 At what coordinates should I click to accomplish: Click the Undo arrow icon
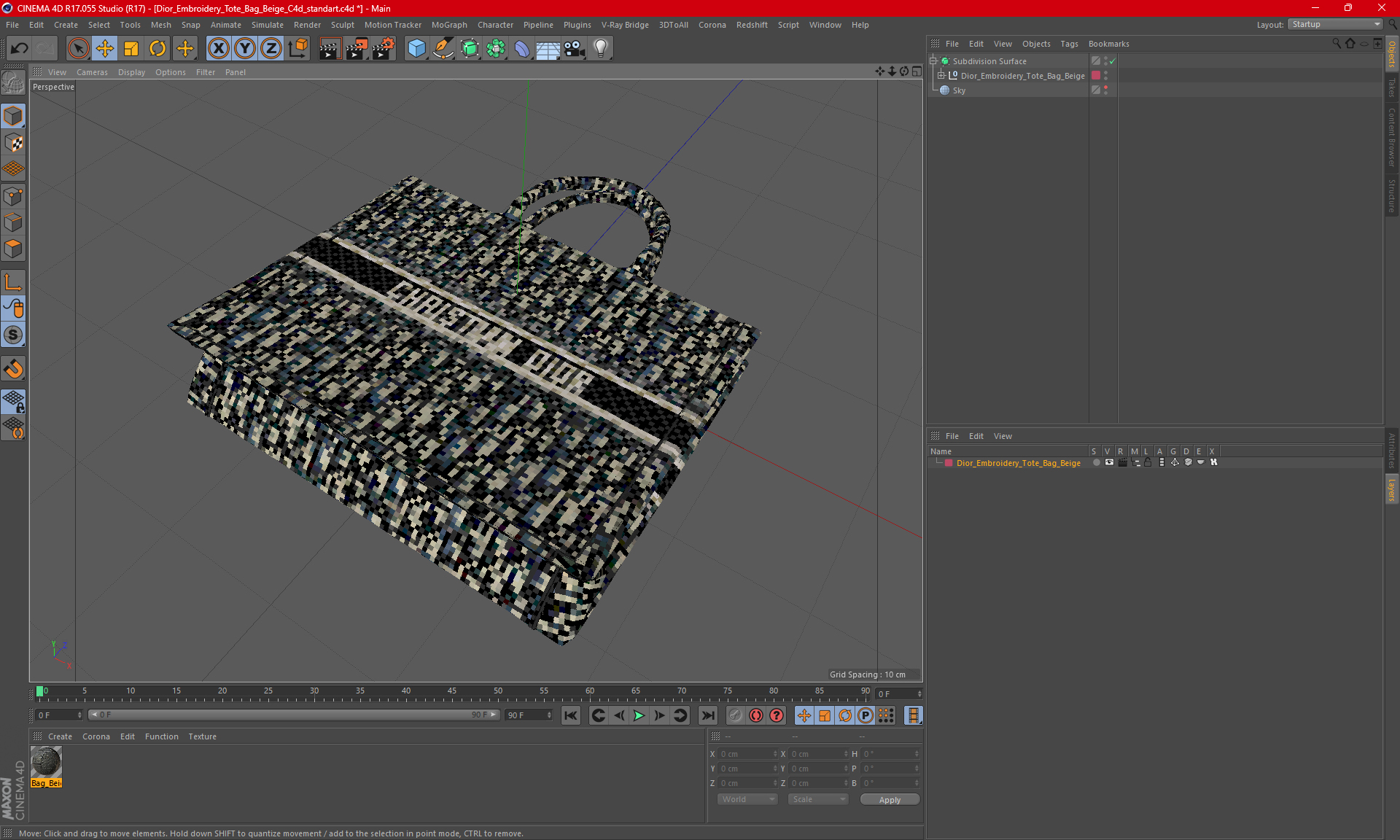click(20, 49)
